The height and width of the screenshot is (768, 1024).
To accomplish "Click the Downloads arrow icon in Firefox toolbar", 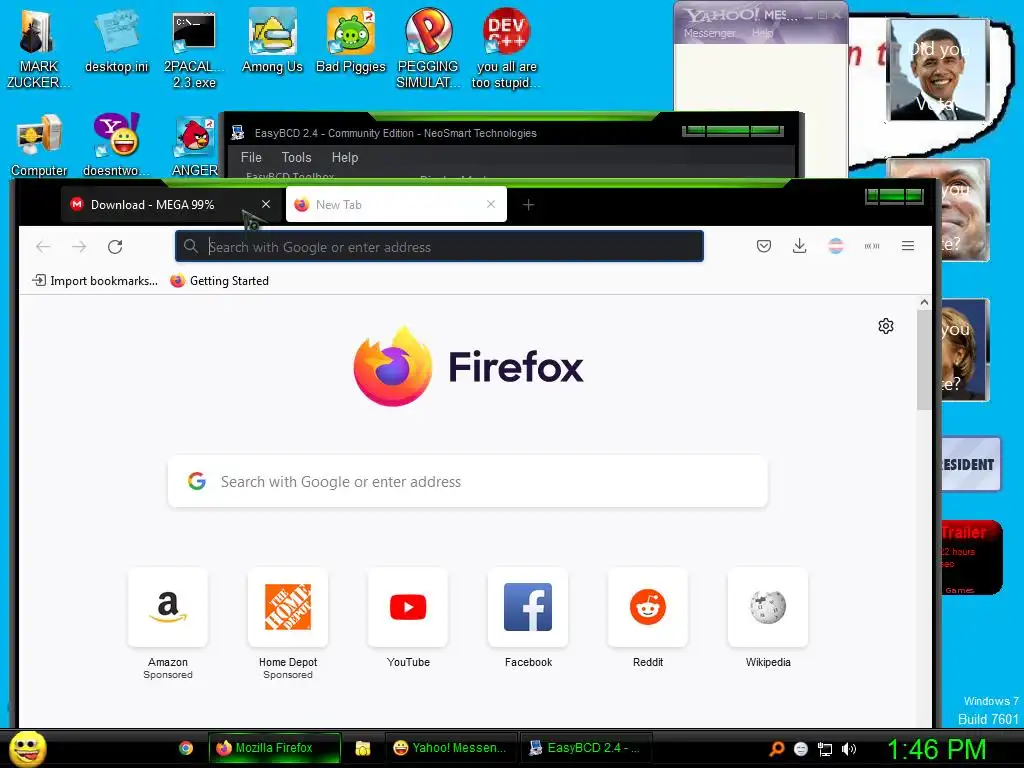I will click(x=799, y=246).
